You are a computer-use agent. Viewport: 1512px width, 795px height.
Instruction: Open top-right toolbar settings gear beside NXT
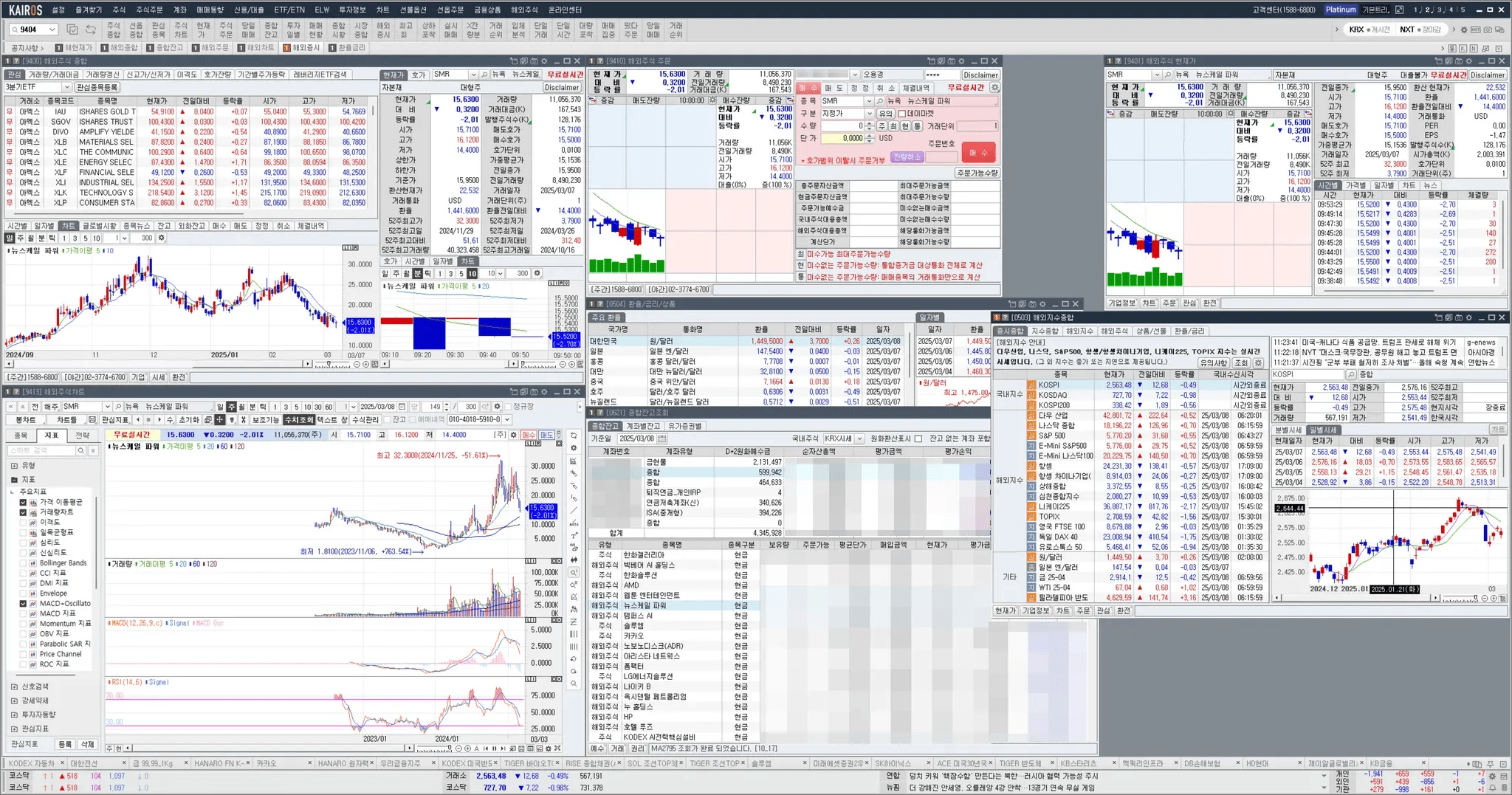(1464, 30)
